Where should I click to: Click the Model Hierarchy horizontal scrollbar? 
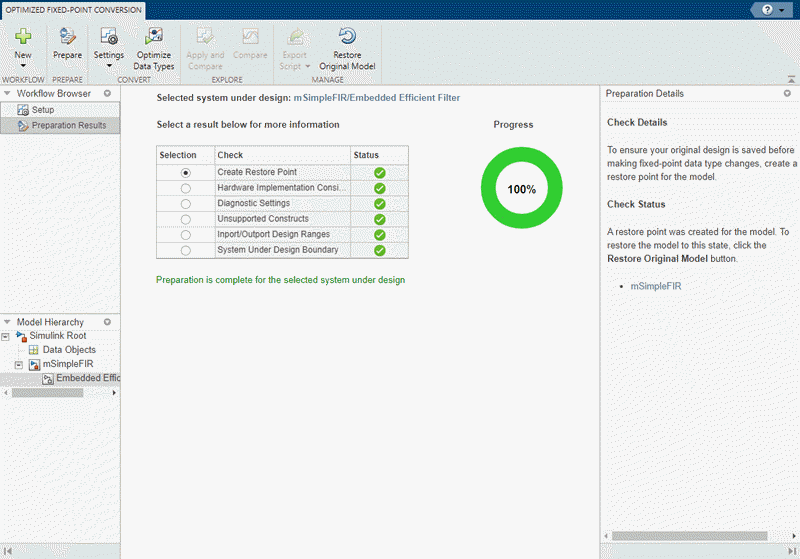(48, 393)
